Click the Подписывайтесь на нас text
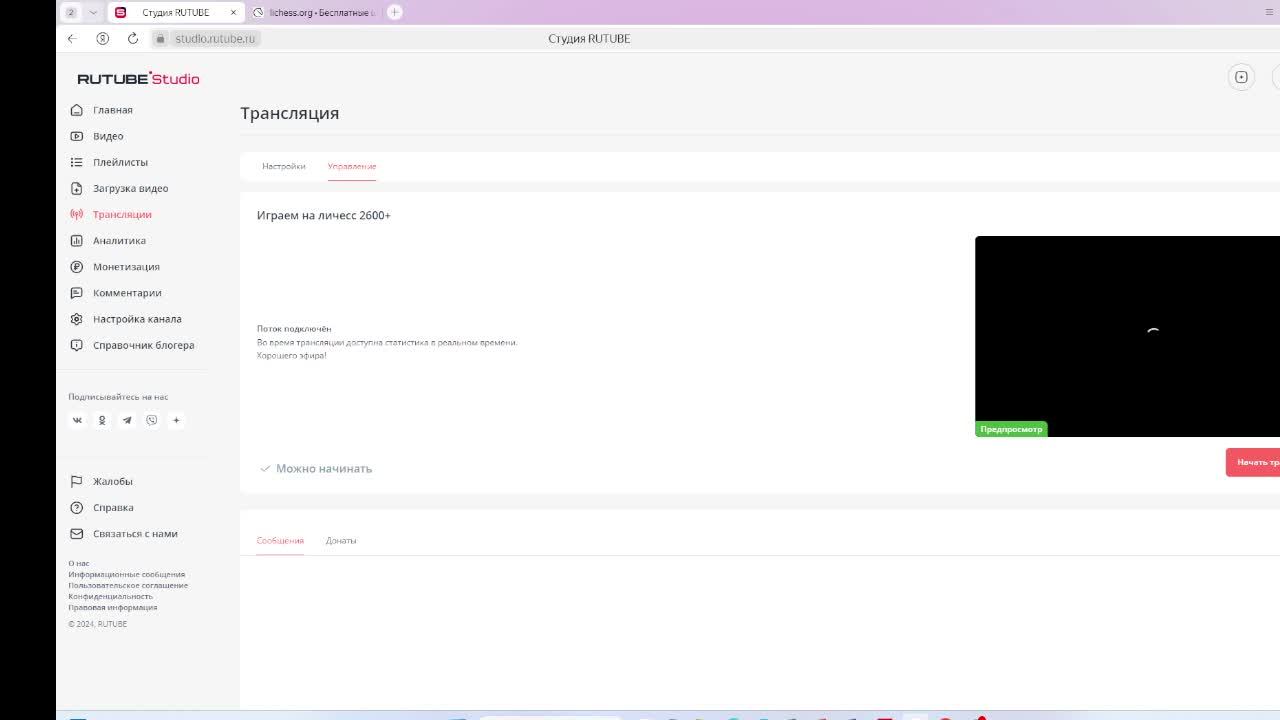1280x720 pixels. (118, 397)
